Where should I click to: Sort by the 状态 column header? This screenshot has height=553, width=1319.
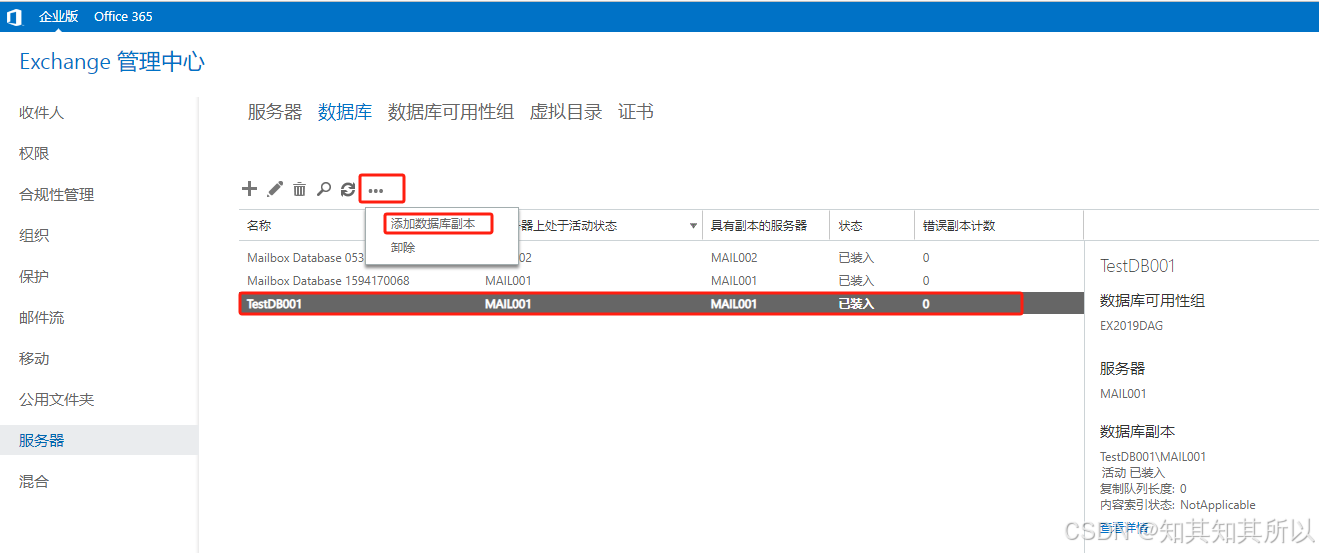coord(850,226)
